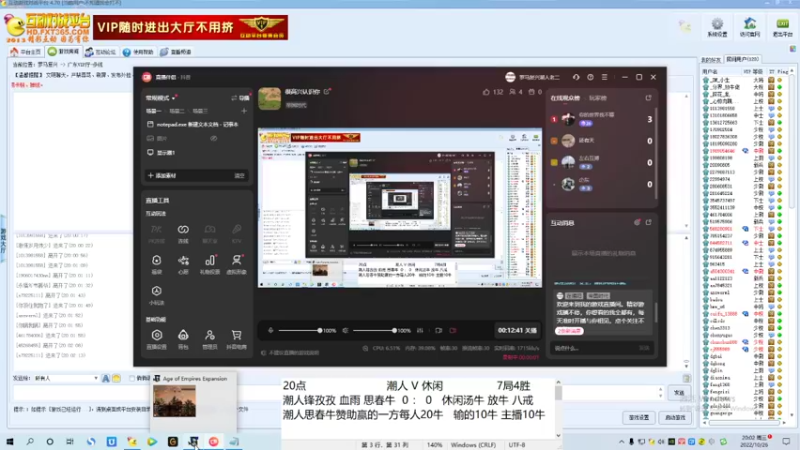
Task: Click the microphone icon beside volume slider
Action: coord(271,331)
